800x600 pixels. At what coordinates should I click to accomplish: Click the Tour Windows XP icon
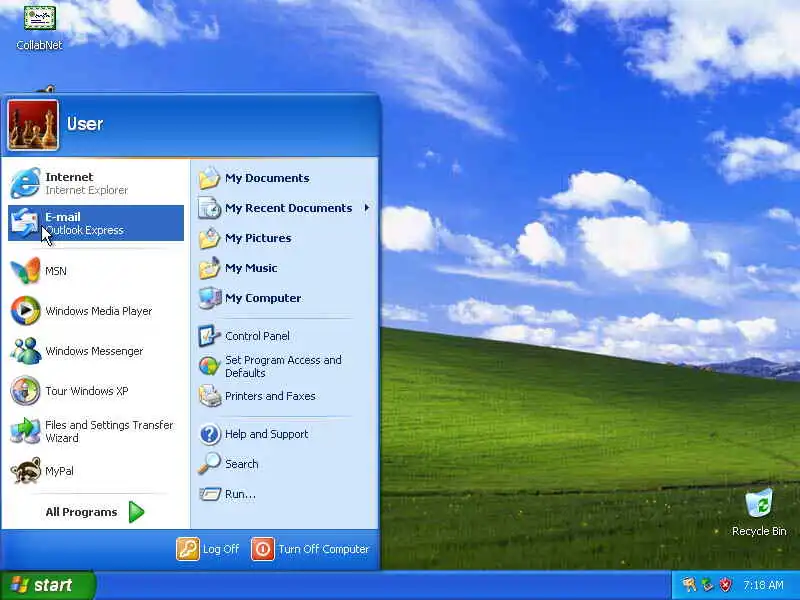(x=25, y=390)
